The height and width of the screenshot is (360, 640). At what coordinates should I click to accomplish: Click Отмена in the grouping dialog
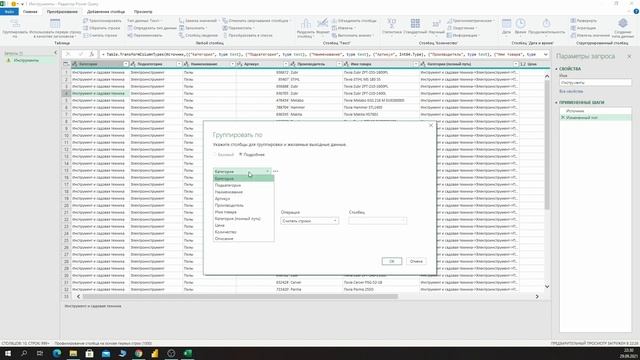click(x=416, y=261)
